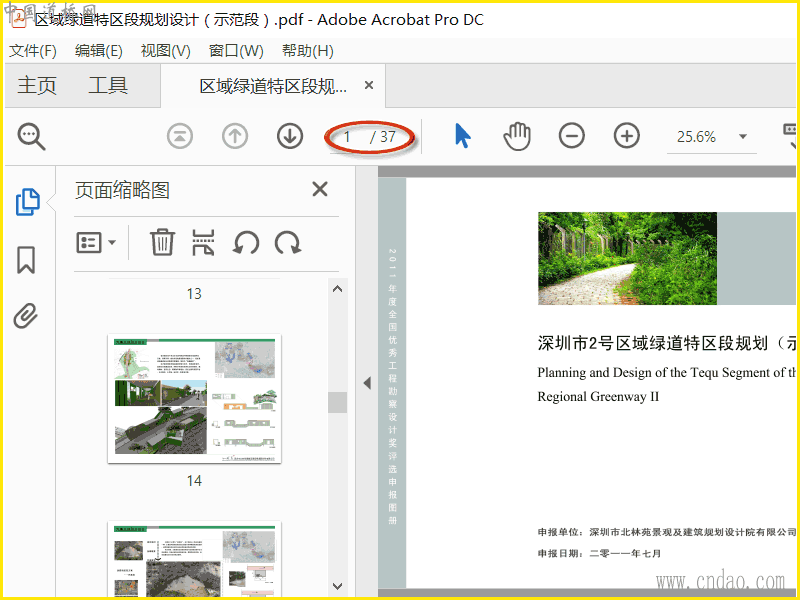This screenshot has width=800, height=600.
Task: Close the page thumbnails panel
Action: 320,189
